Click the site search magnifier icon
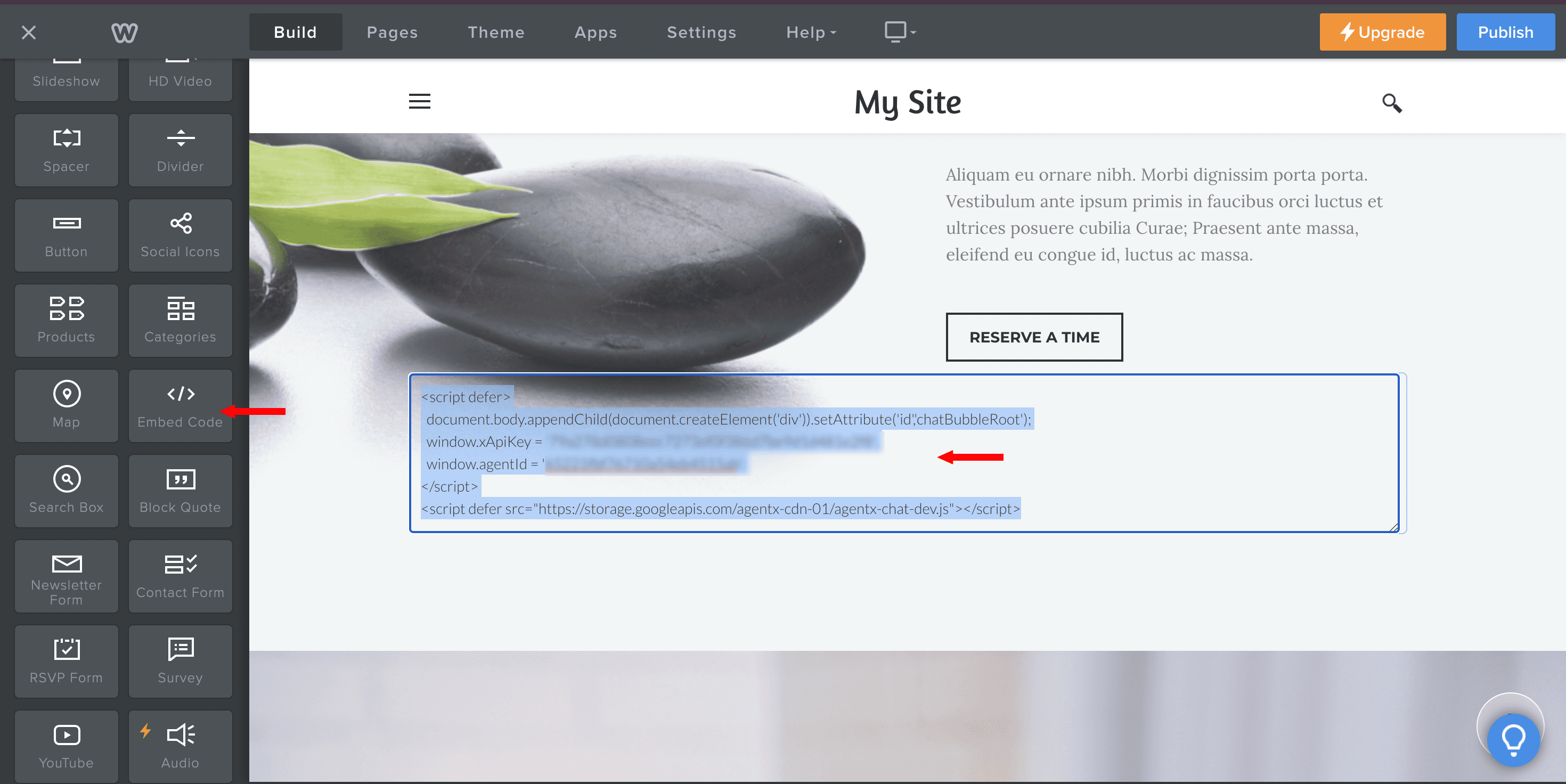Image resolution: width=1566 pixels, height=784 pixels. point(1391,103)
